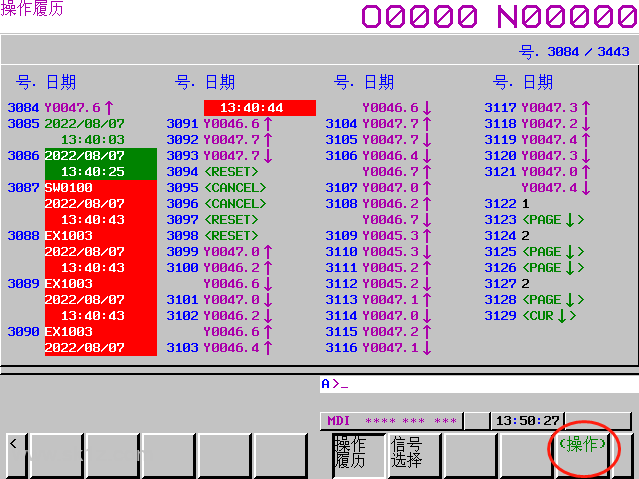Select entry 3096 <CANCEL>
Image resolution: width=639 pixels, height=479 pixels.
click(x=216, y=203)
